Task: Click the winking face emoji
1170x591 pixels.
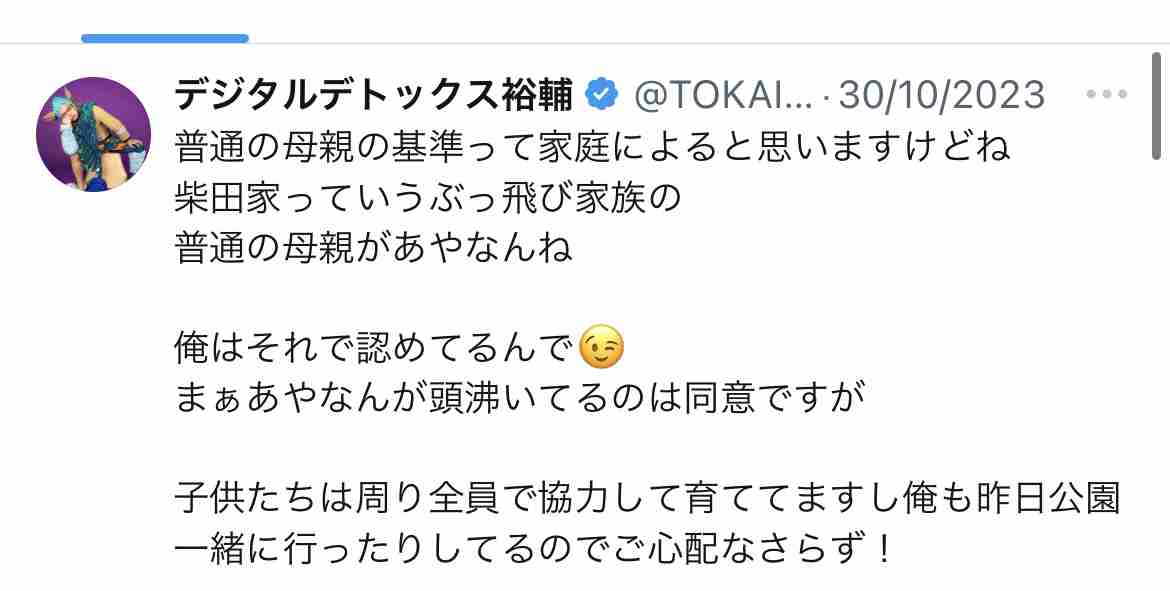Action: 601,348
